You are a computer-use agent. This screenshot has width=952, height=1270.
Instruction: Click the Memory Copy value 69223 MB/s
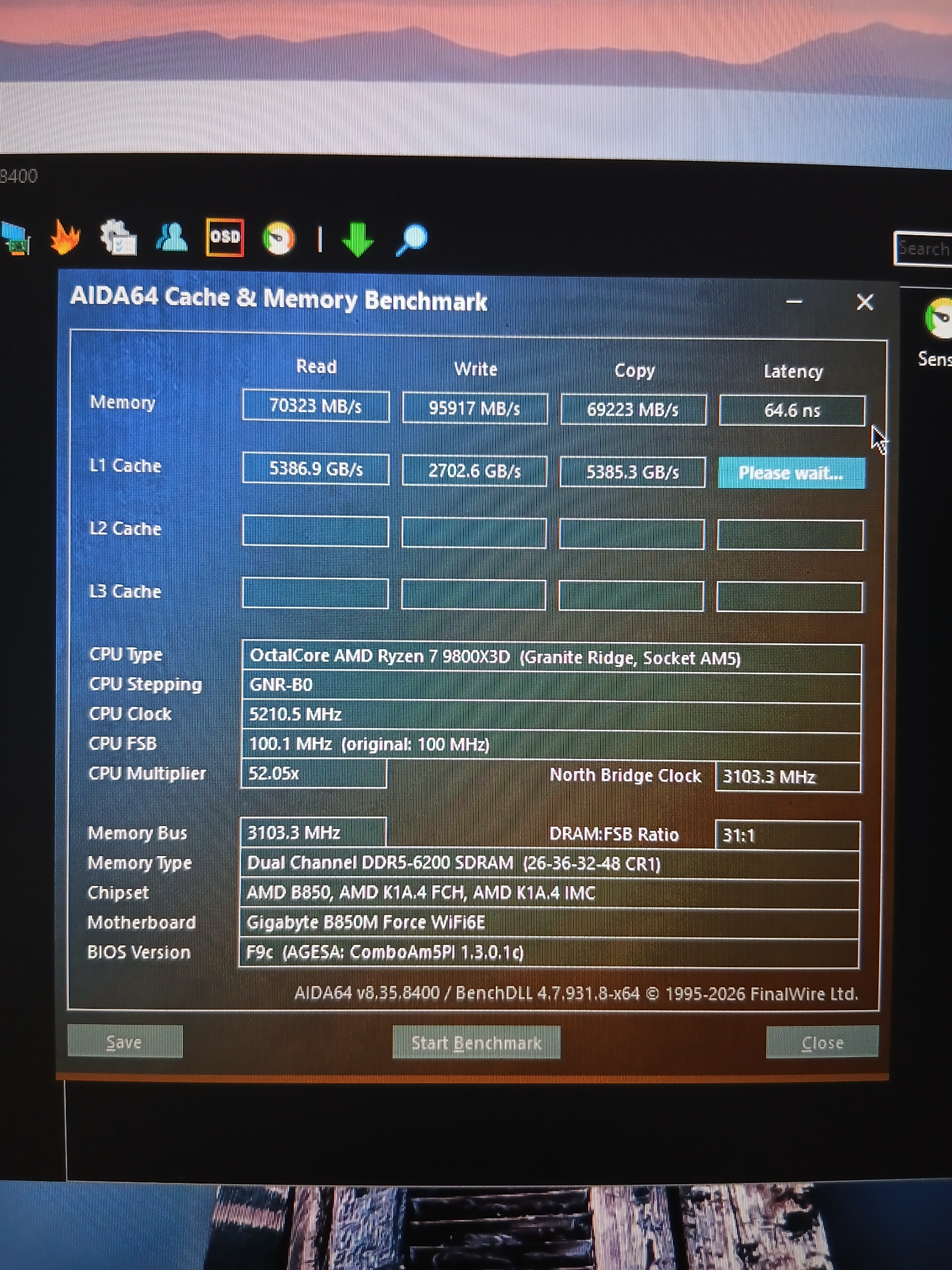click(x=633, y=409)
